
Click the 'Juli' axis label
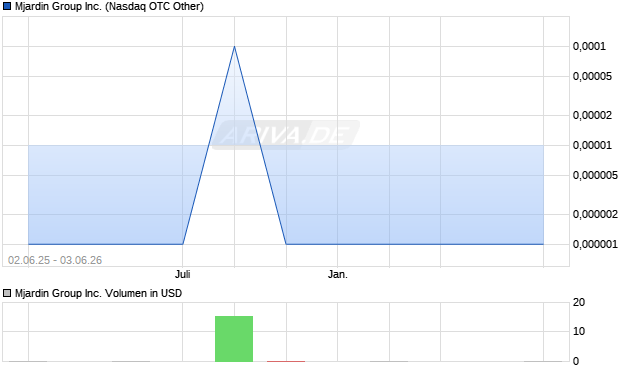point(183,274)
